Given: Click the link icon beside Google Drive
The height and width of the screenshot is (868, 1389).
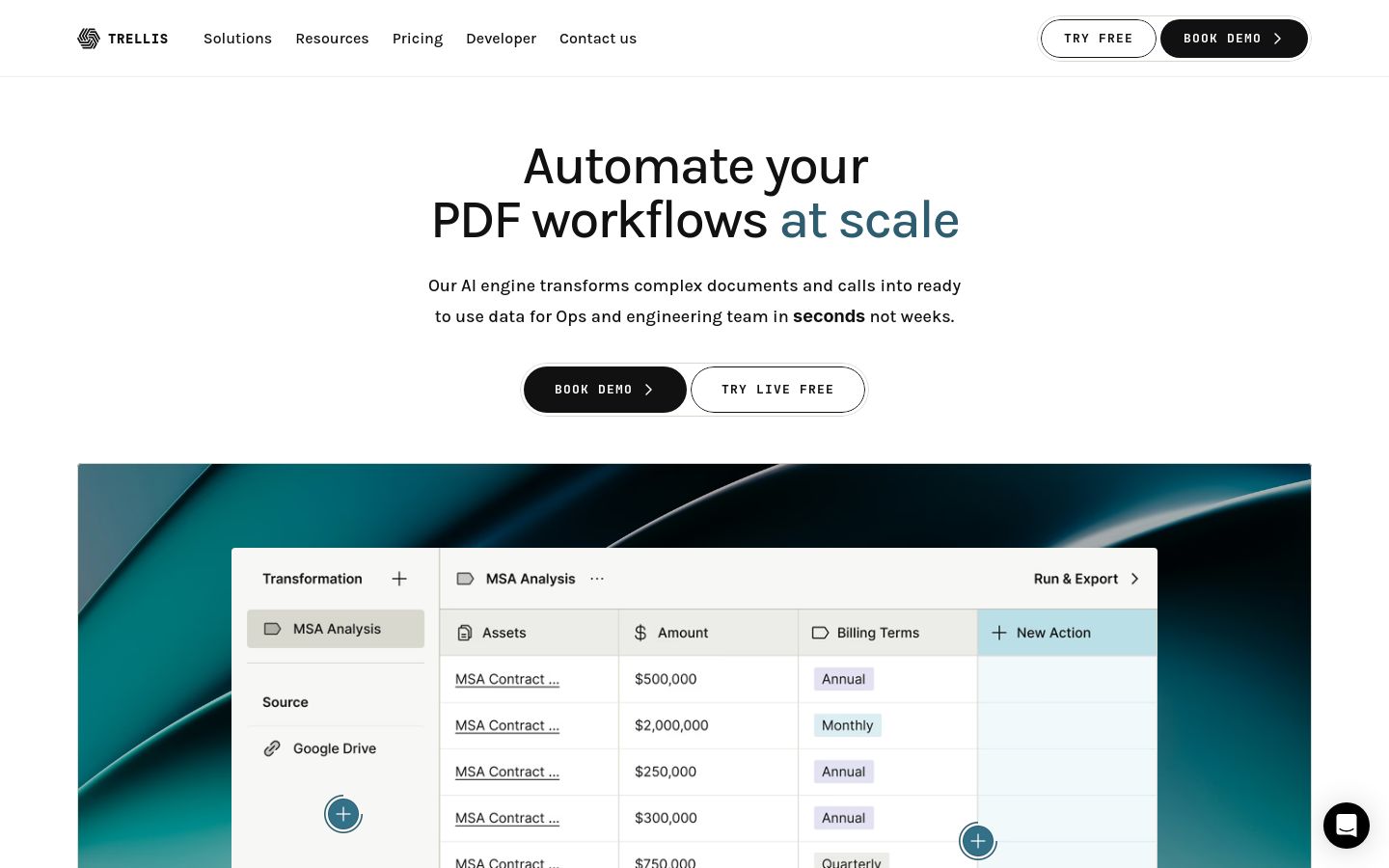Looking at the screenshot, I should point(272,748).
